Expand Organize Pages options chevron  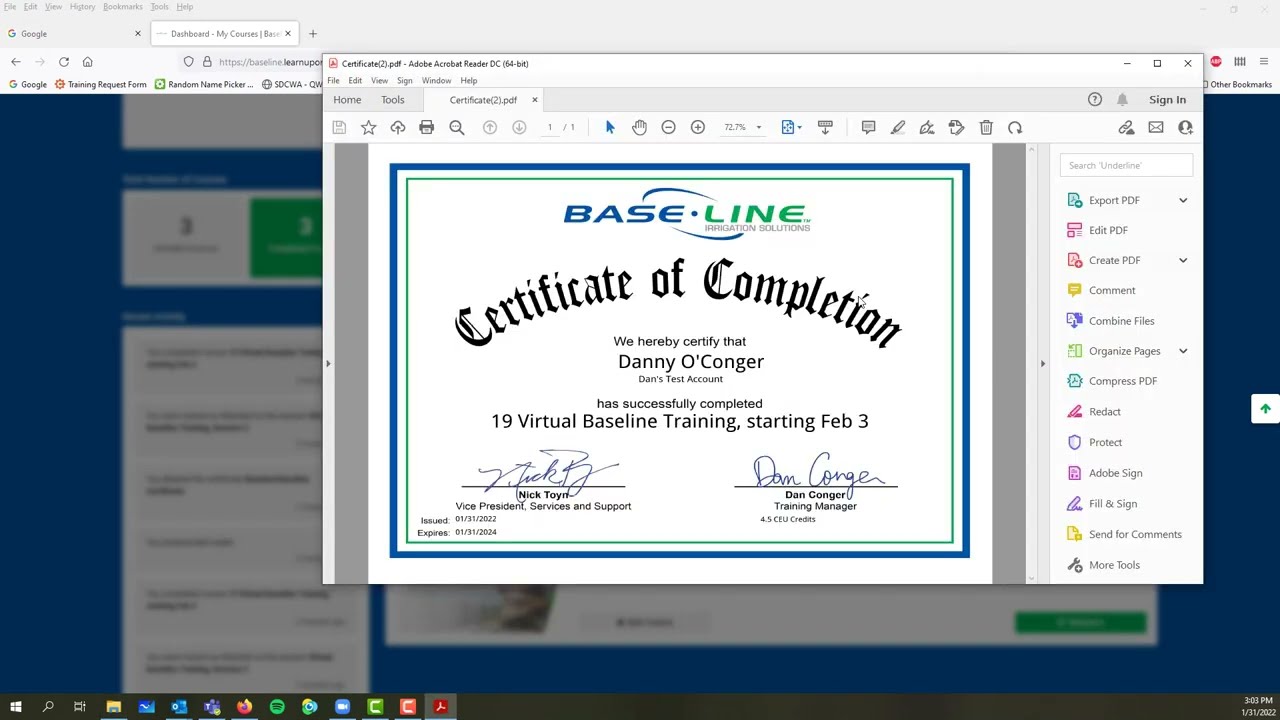pos(1183,351)
